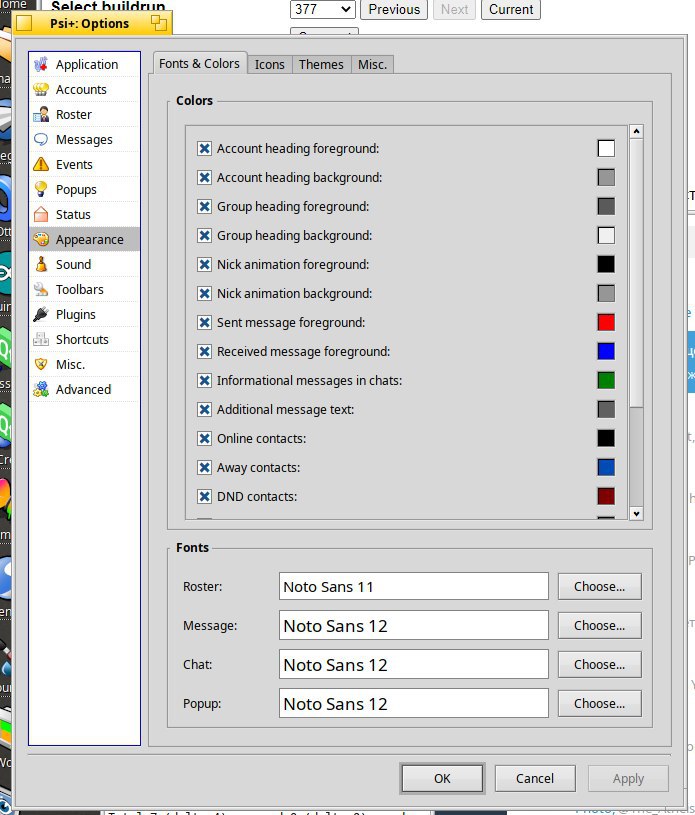This screenshot has height=815, width=695.
Task: Pick Away contacts blue swatch
Action: [x=606, y=468]
